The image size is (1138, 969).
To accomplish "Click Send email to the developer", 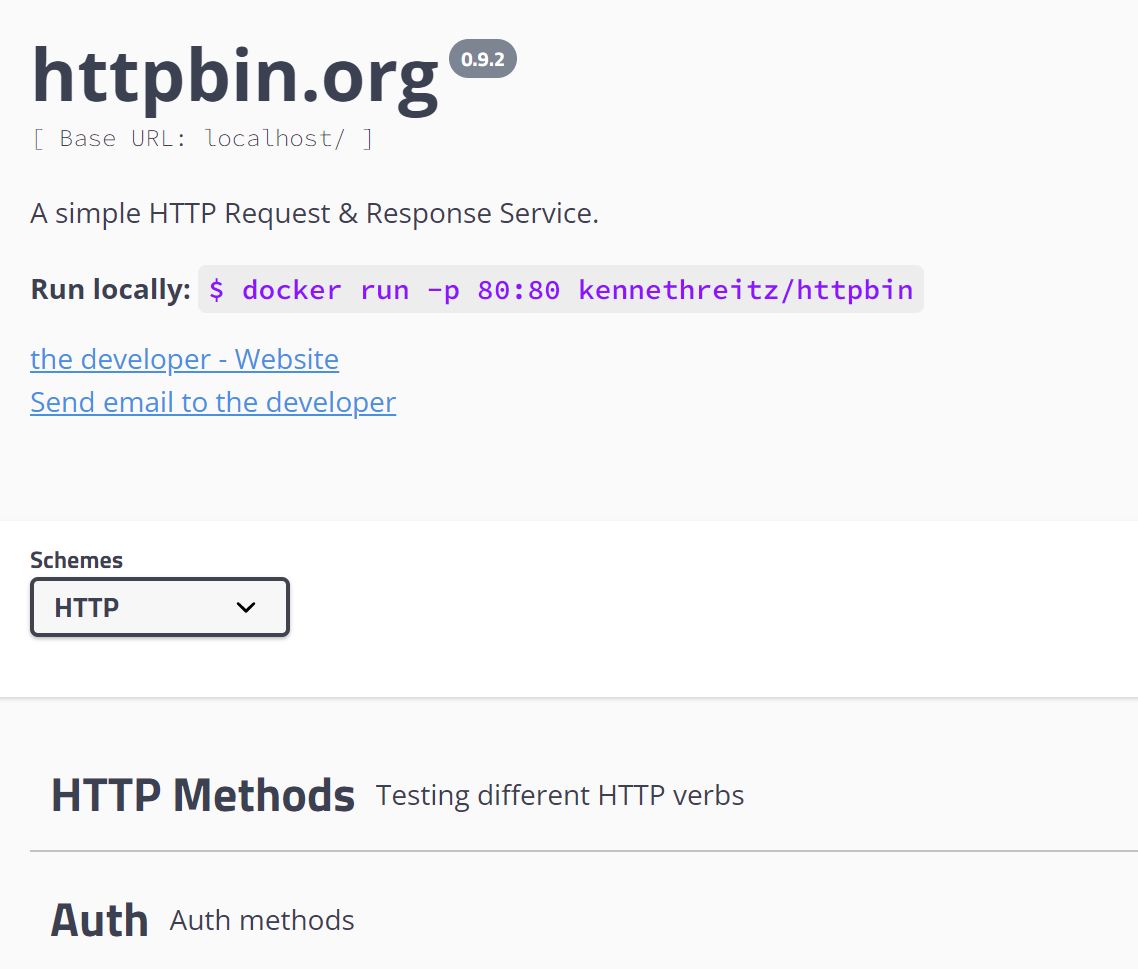I will tap(213, 402).
